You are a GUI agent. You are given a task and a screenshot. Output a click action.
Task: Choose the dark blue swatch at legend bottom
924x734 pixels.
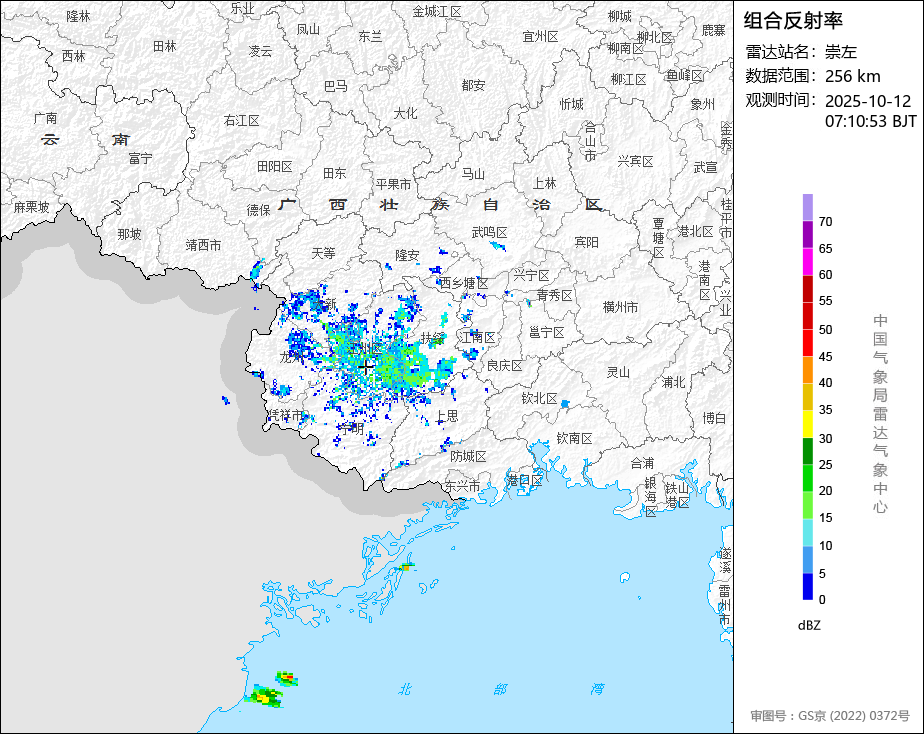[807, 587]
